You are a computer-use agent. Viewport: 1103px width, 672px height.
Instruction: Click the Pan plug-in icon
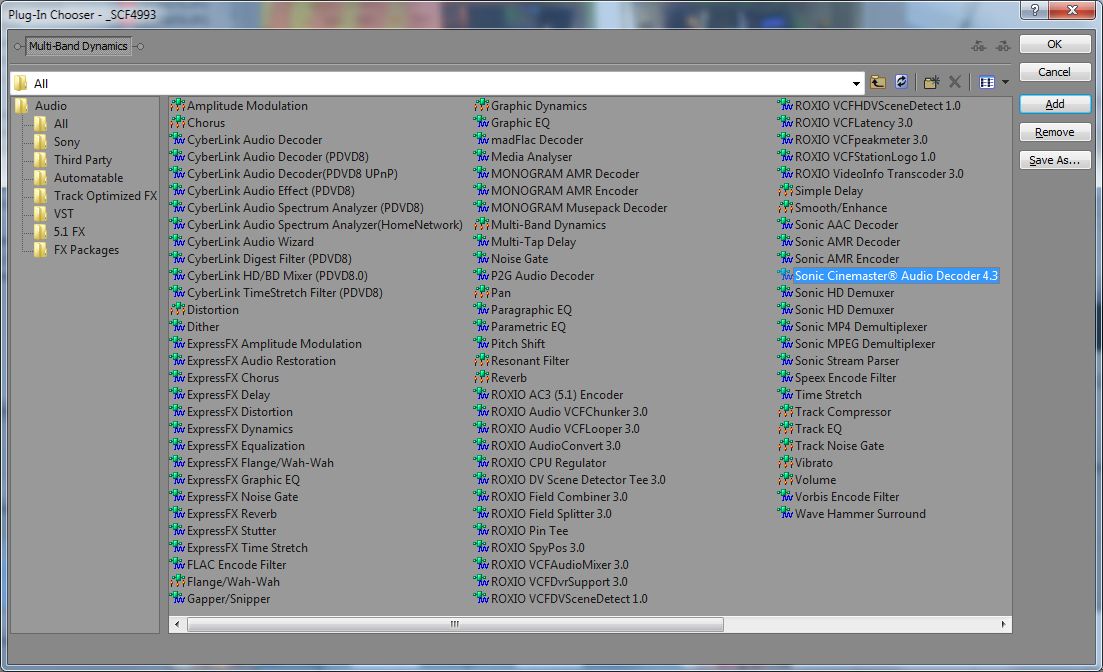(x=482, y=293)
